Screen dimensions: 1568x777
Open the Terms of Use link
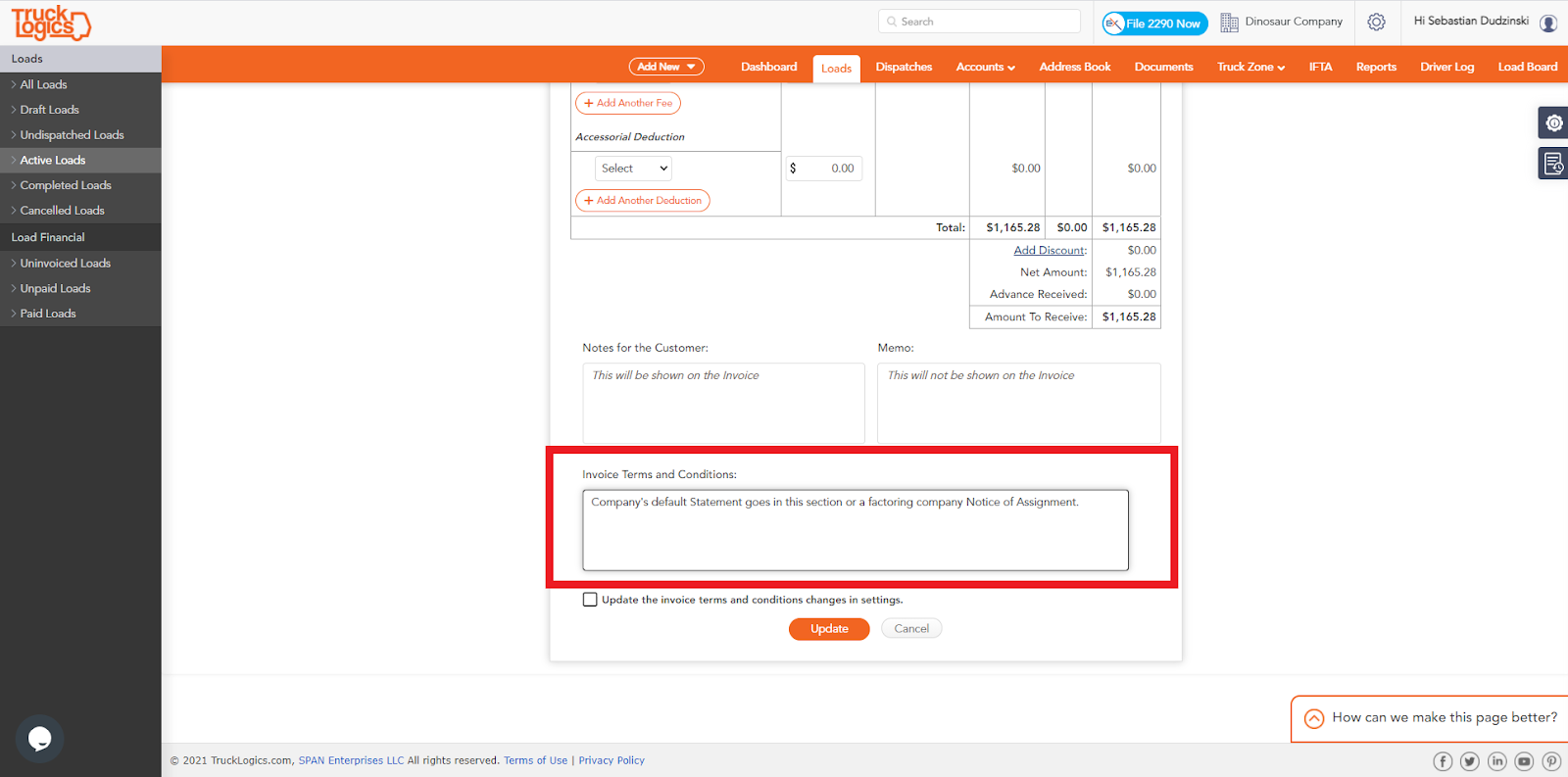pos(536,760)
